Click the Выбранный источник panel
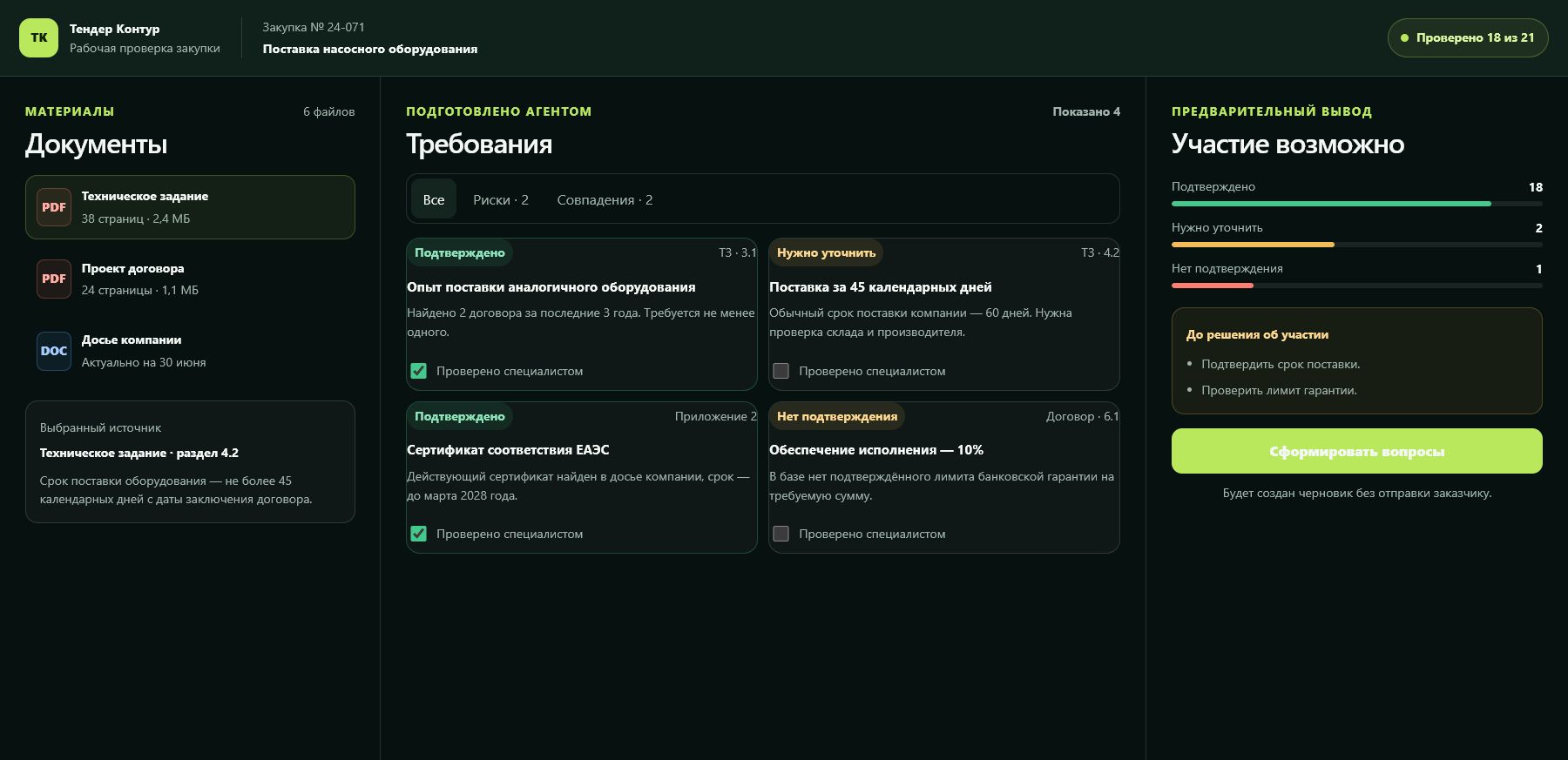 click(190, 461)
